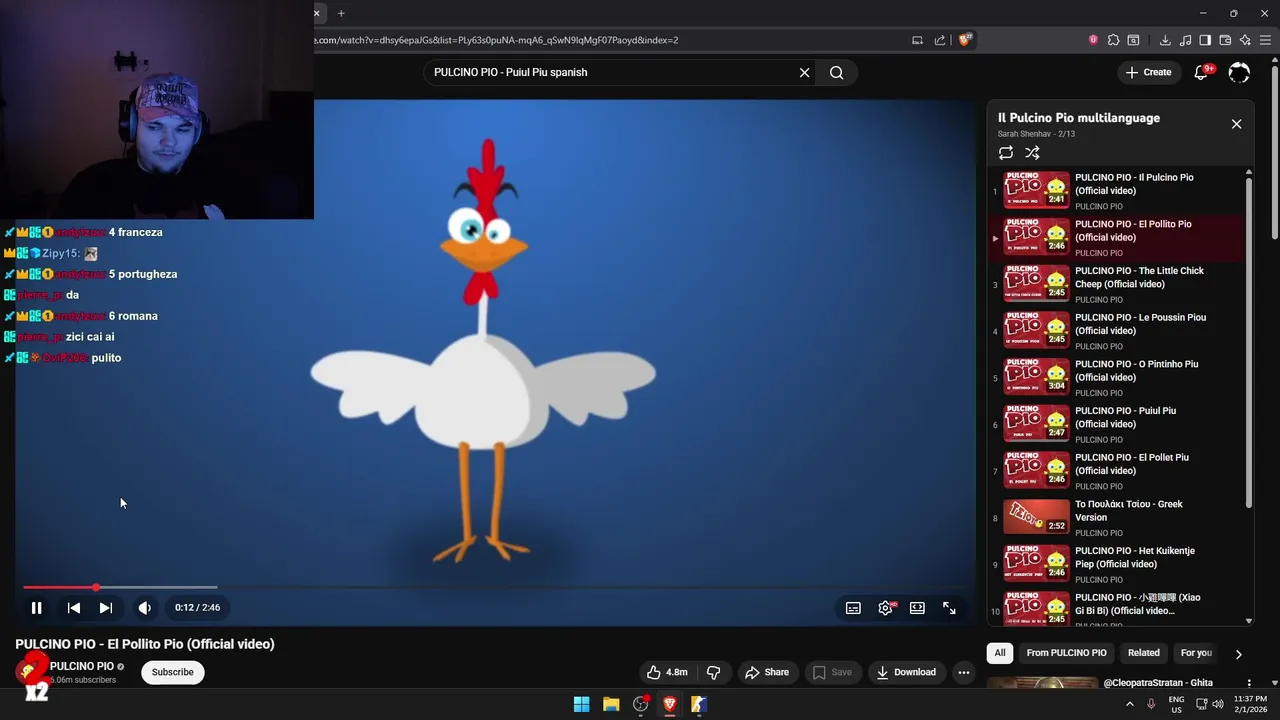Toggle shuffle playlist
1280x720 pixels.
pyautogui.click(x=1032, y=153)
